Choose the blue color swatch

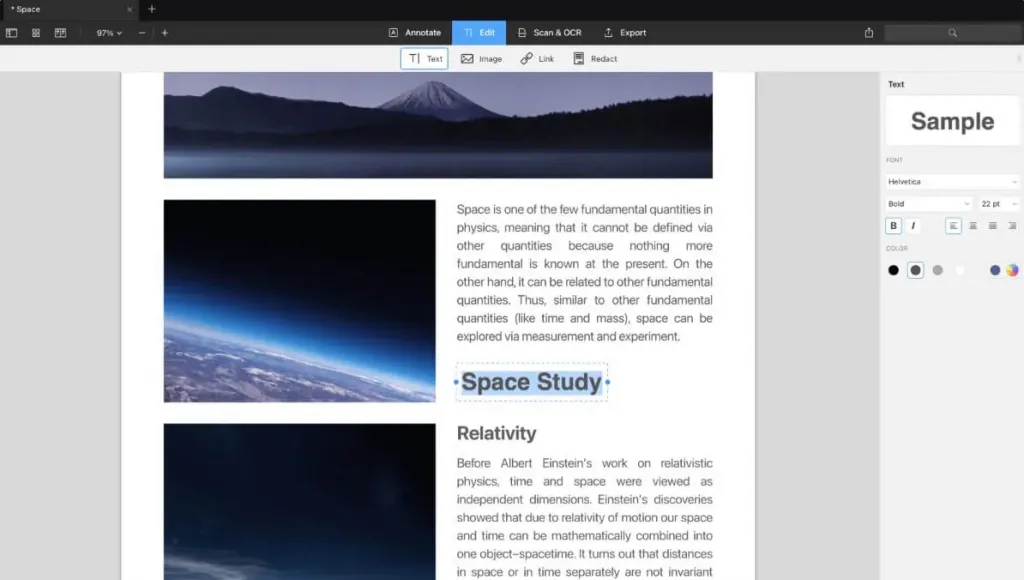tap(995, 270)
